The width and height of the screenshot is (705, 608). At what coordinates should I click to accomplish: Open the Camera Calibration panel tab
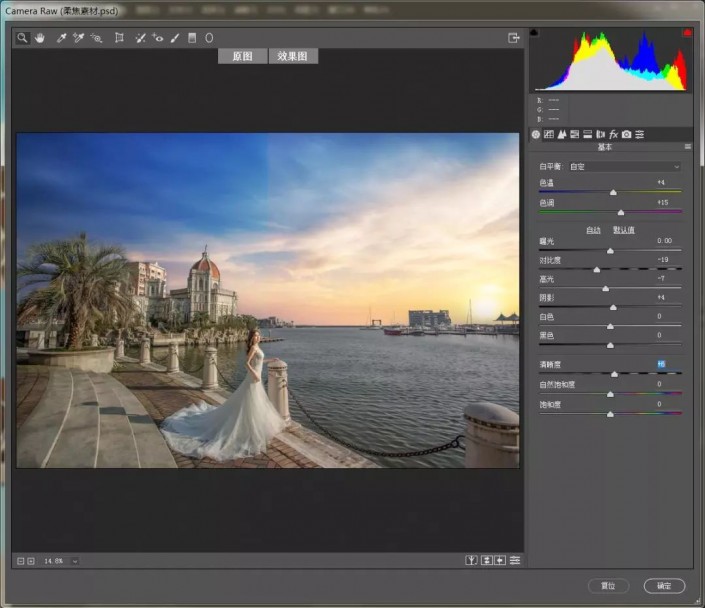[x=626, y=134]
